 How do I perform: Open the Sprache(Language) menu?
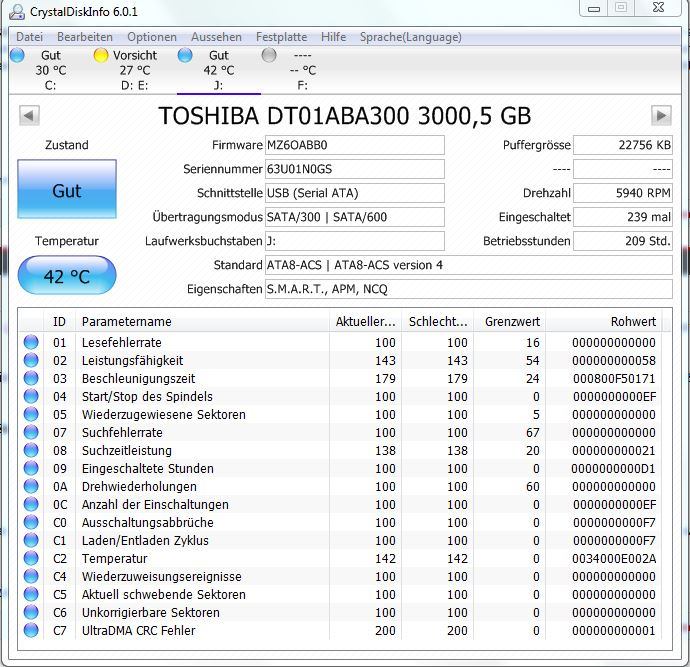[x=411, y=37]
